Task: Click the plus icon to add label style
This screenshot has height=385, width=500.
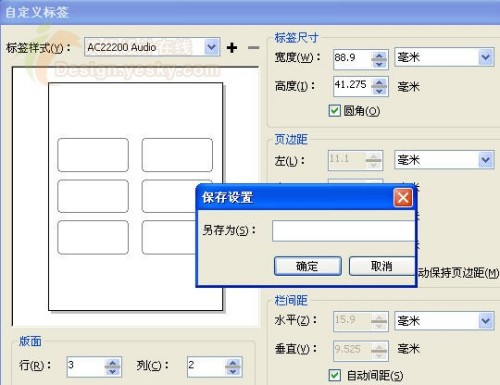Action: [232, 48]
